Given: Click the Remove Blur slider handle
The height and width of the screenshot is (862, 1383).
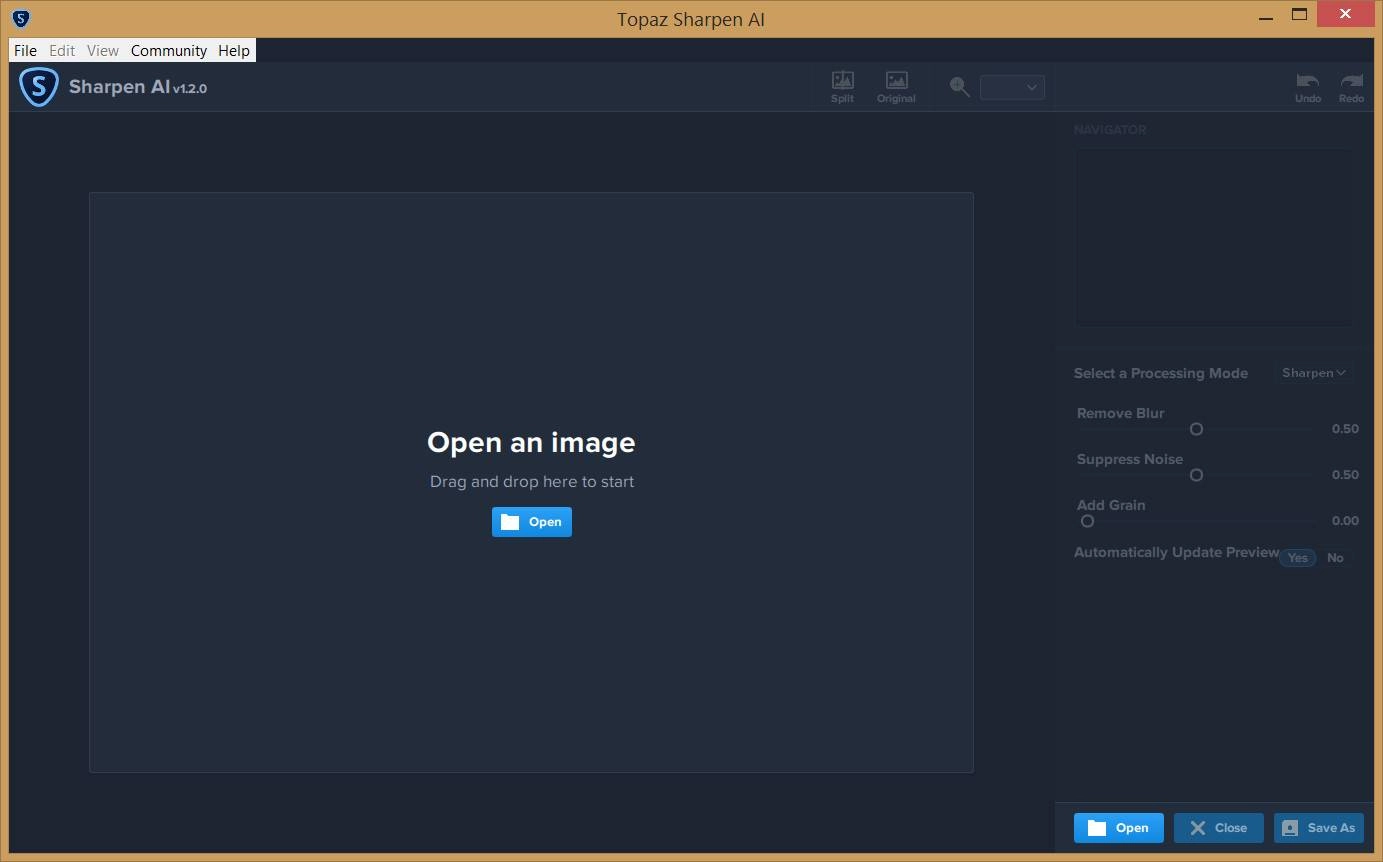Looking at the screenshot, I should click(1196, 429).
